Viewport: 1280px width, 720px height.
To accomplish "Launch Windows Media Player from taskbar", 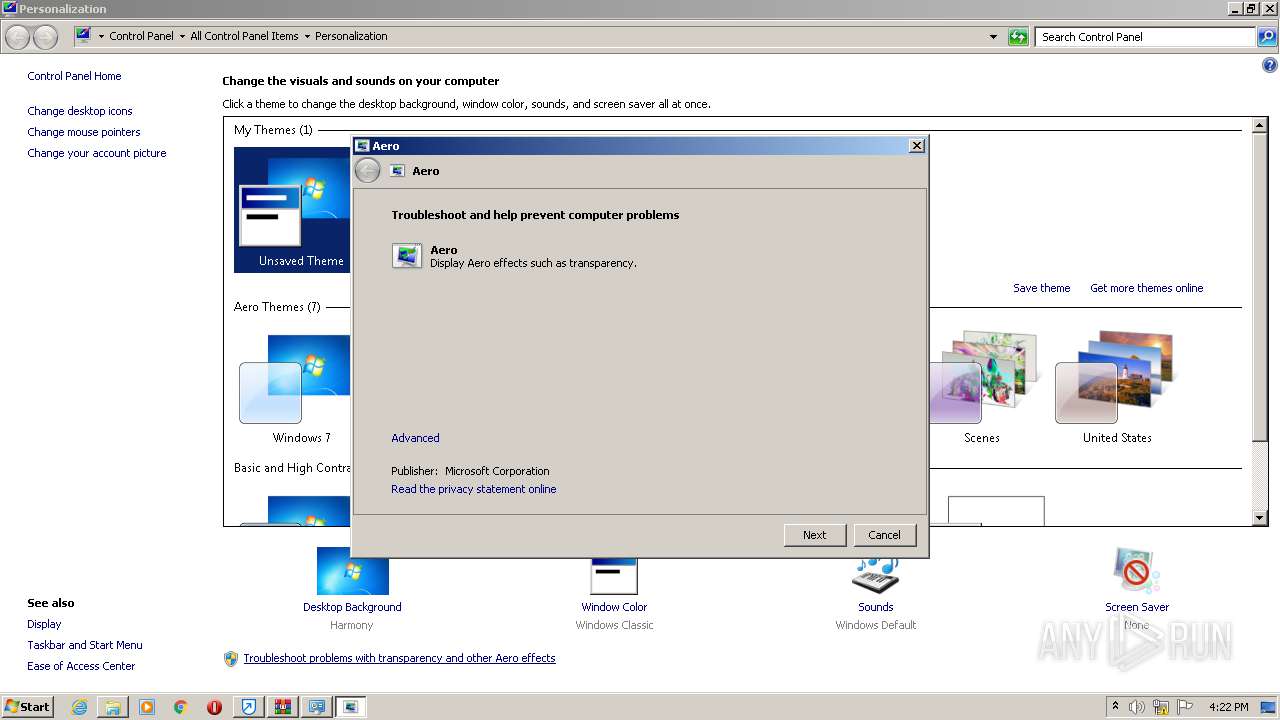I will (x=147, y=707).
